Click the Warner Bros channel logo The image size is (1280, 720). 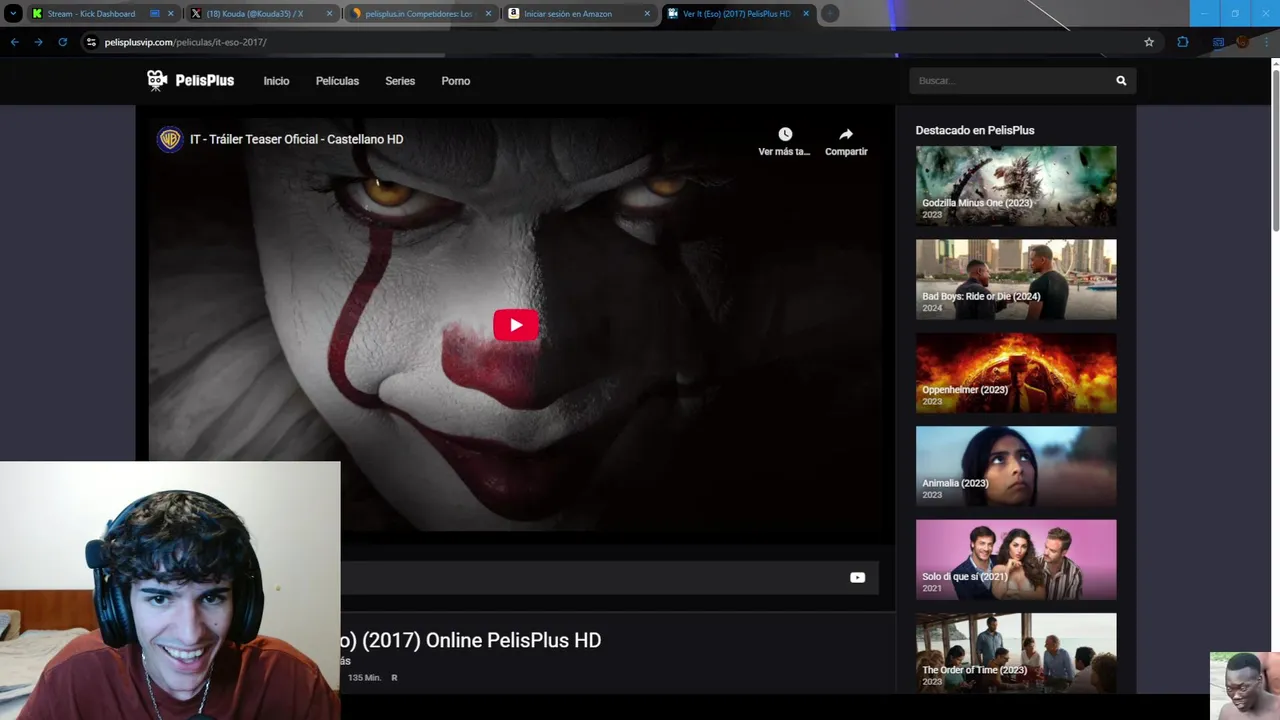click(x=170, y=139)
